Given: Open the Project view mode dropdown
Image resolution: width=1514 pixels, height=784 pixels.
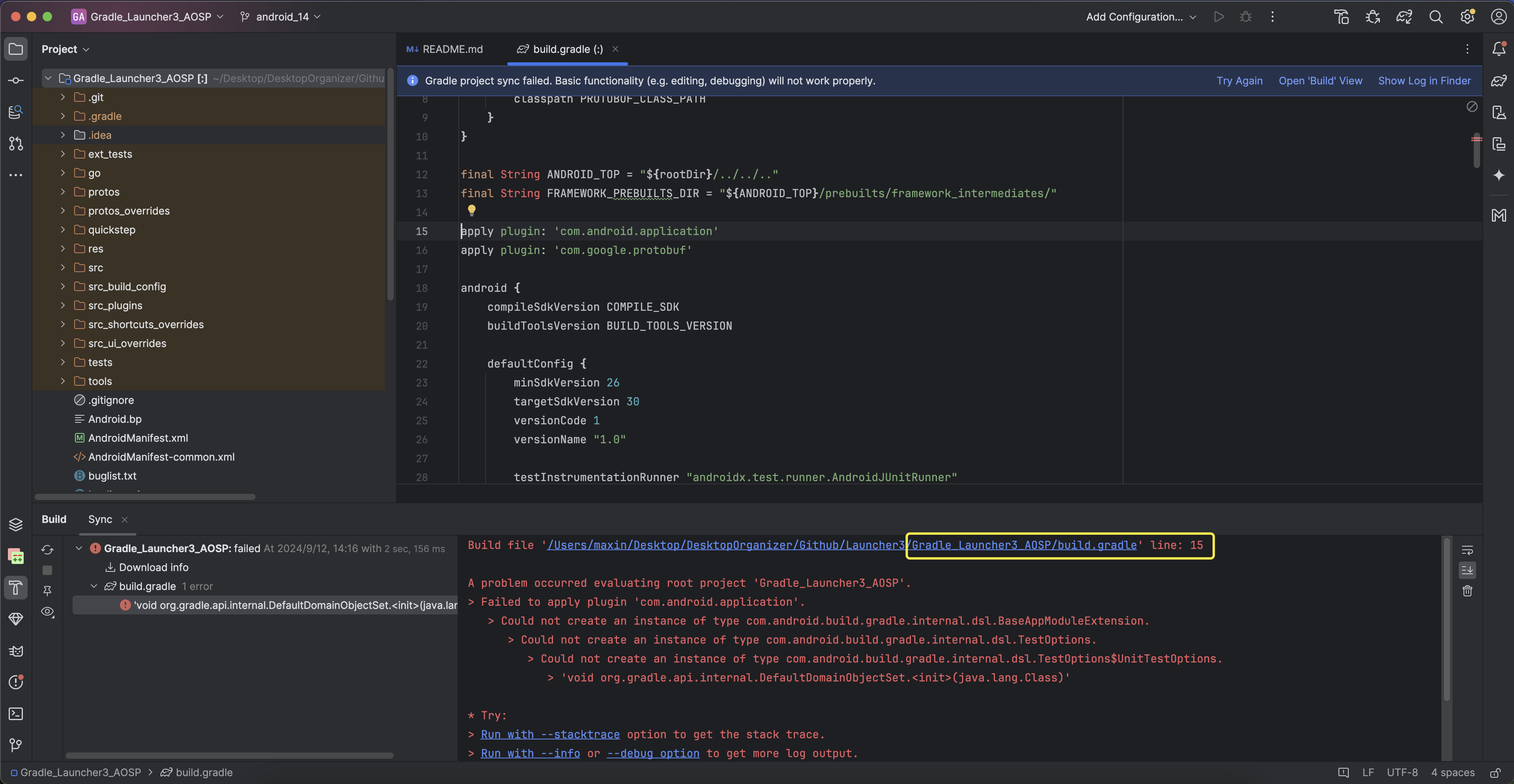Looking at the screenshot, I should pos(65,49).
